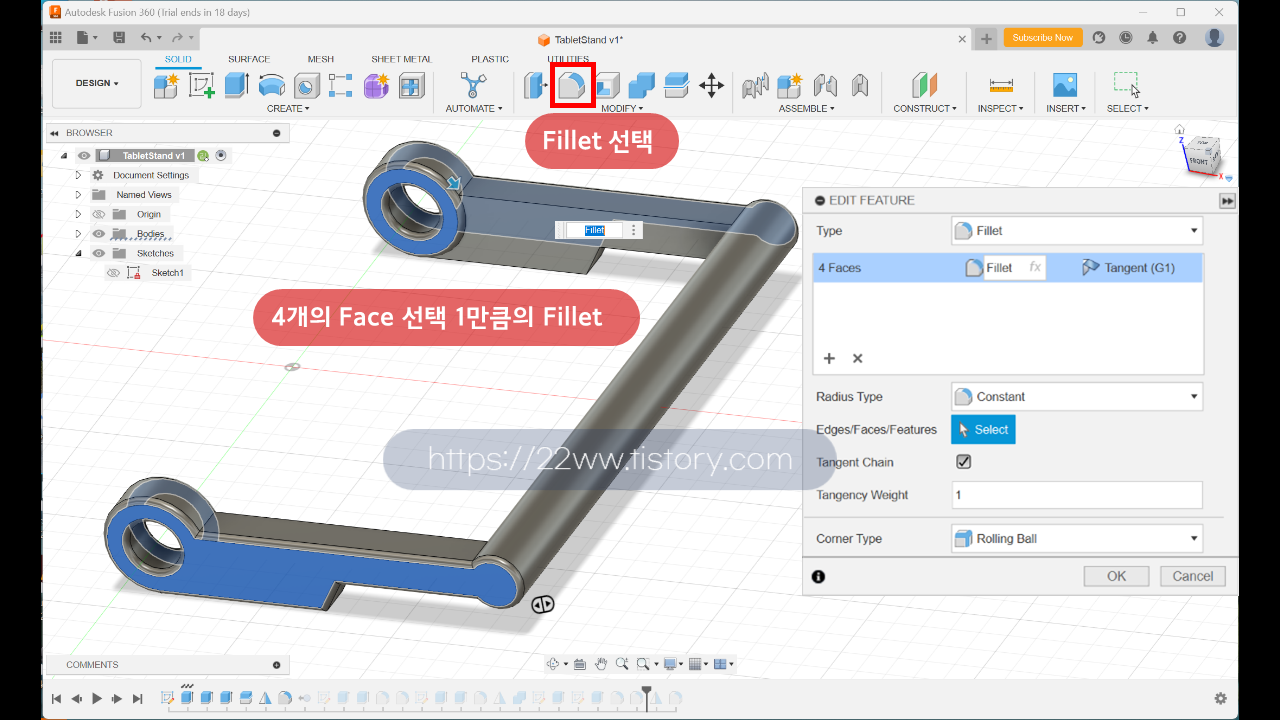Expand the Named Views tree node
The height and width of the screenshot is (720, 1280).
click(78, 195)
